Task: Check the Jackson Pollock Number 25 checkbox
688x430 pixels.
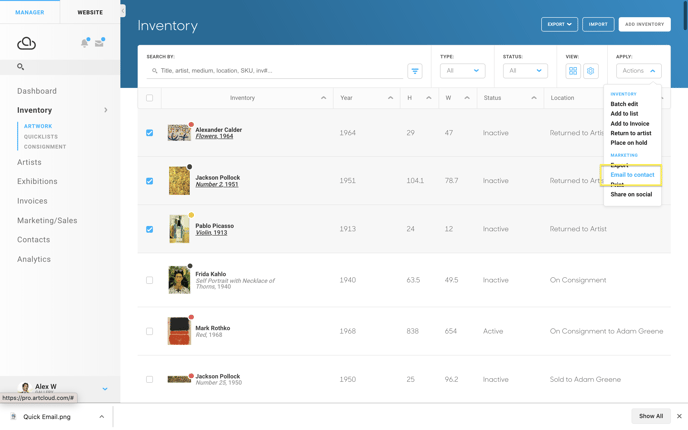Action: click(x=150, y=379)
